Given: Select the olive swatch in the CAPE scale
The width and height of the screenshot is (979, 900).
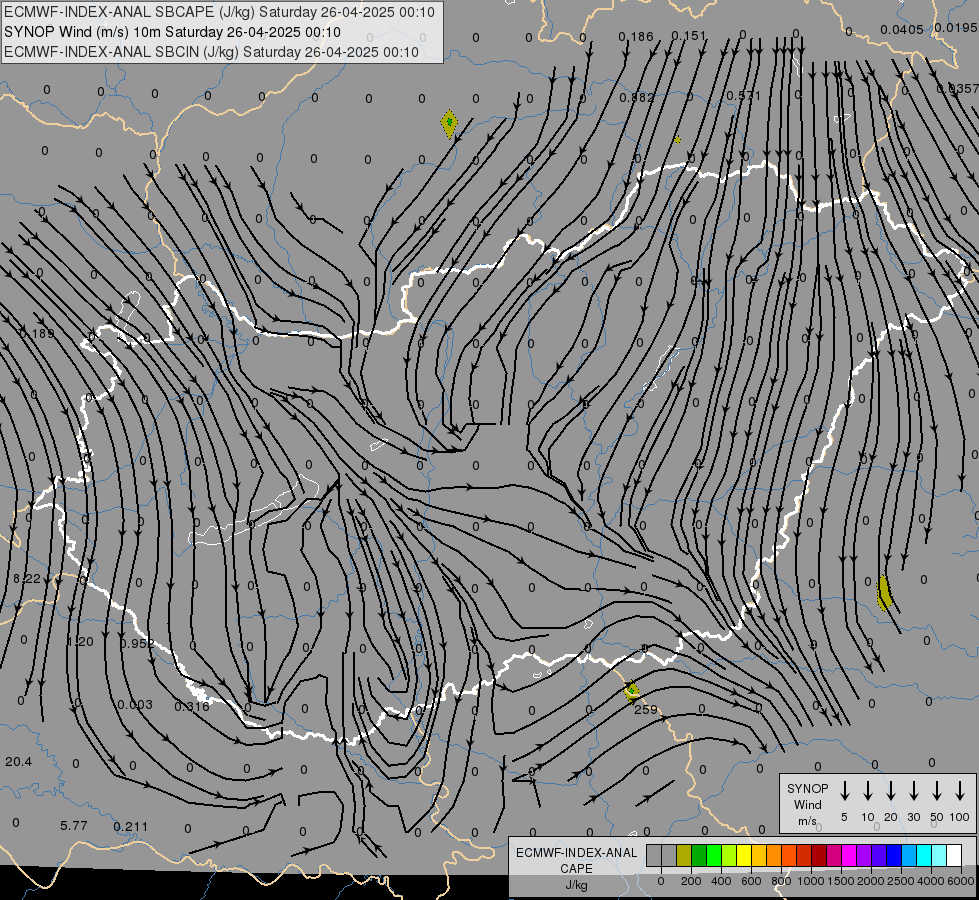Looking at the screenshot, I should (684, 856).
